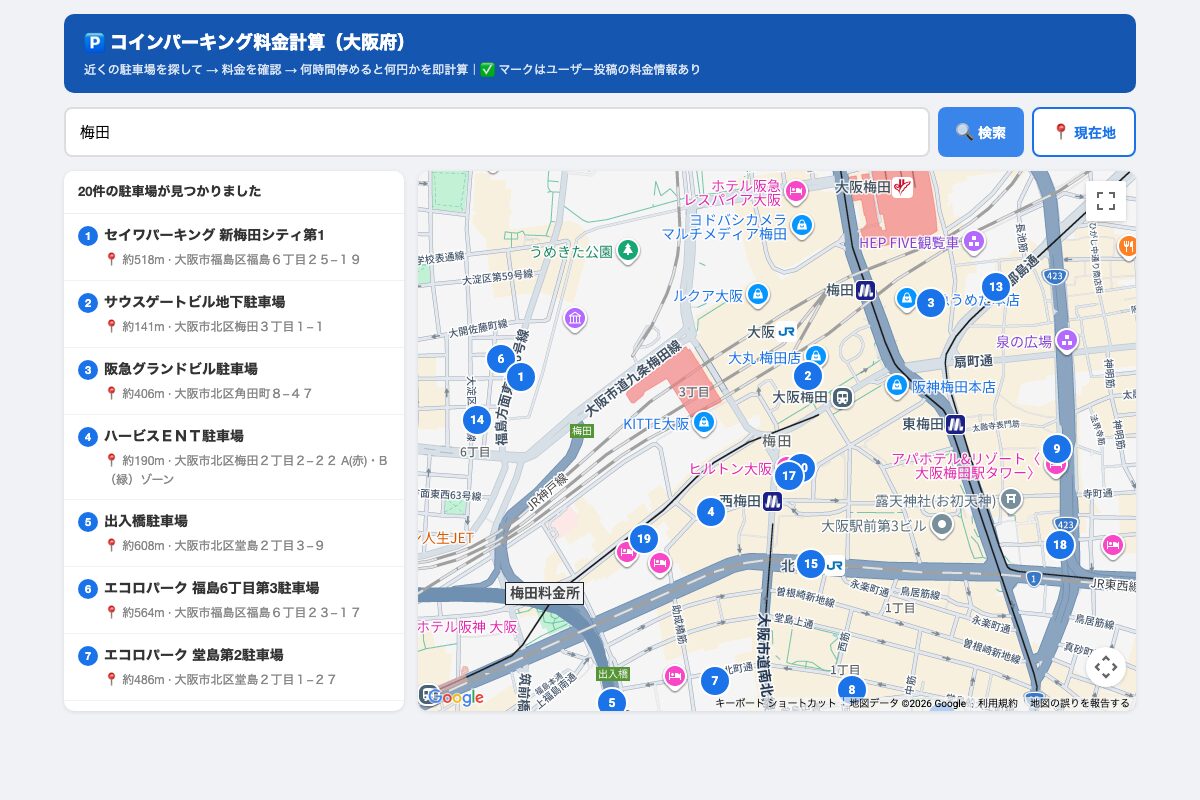Click parking marker 4 on the map

711,512
